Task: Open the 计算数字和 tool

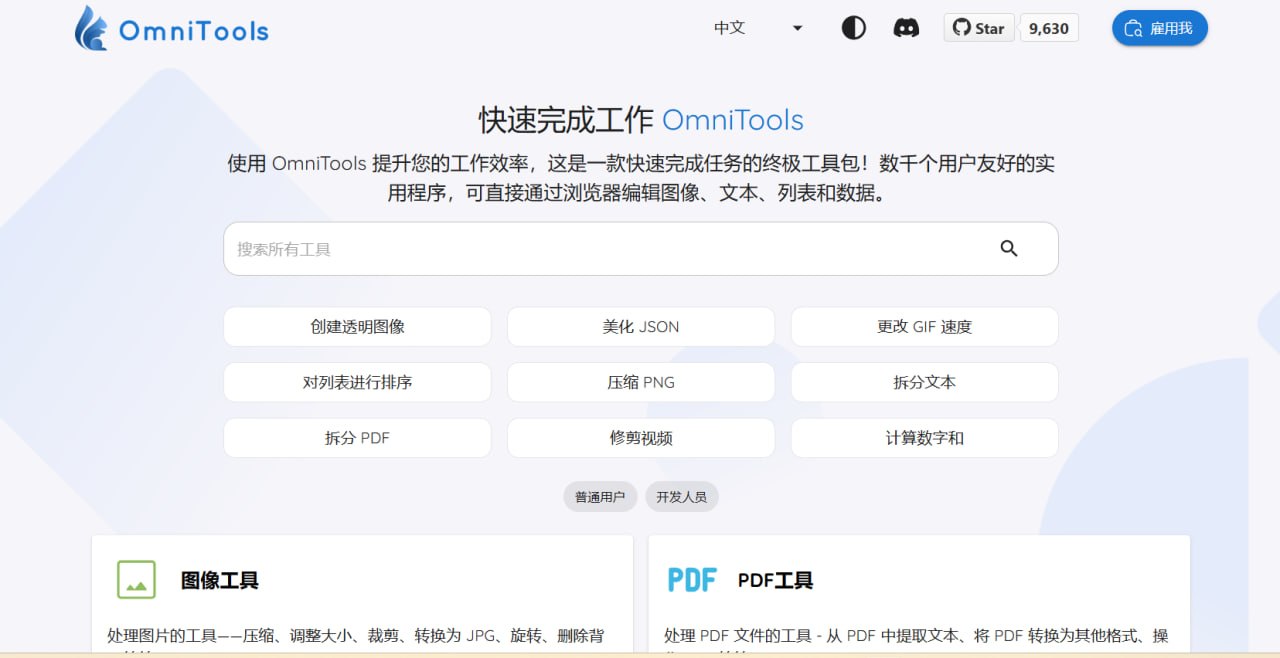Action: coord(925,438)
